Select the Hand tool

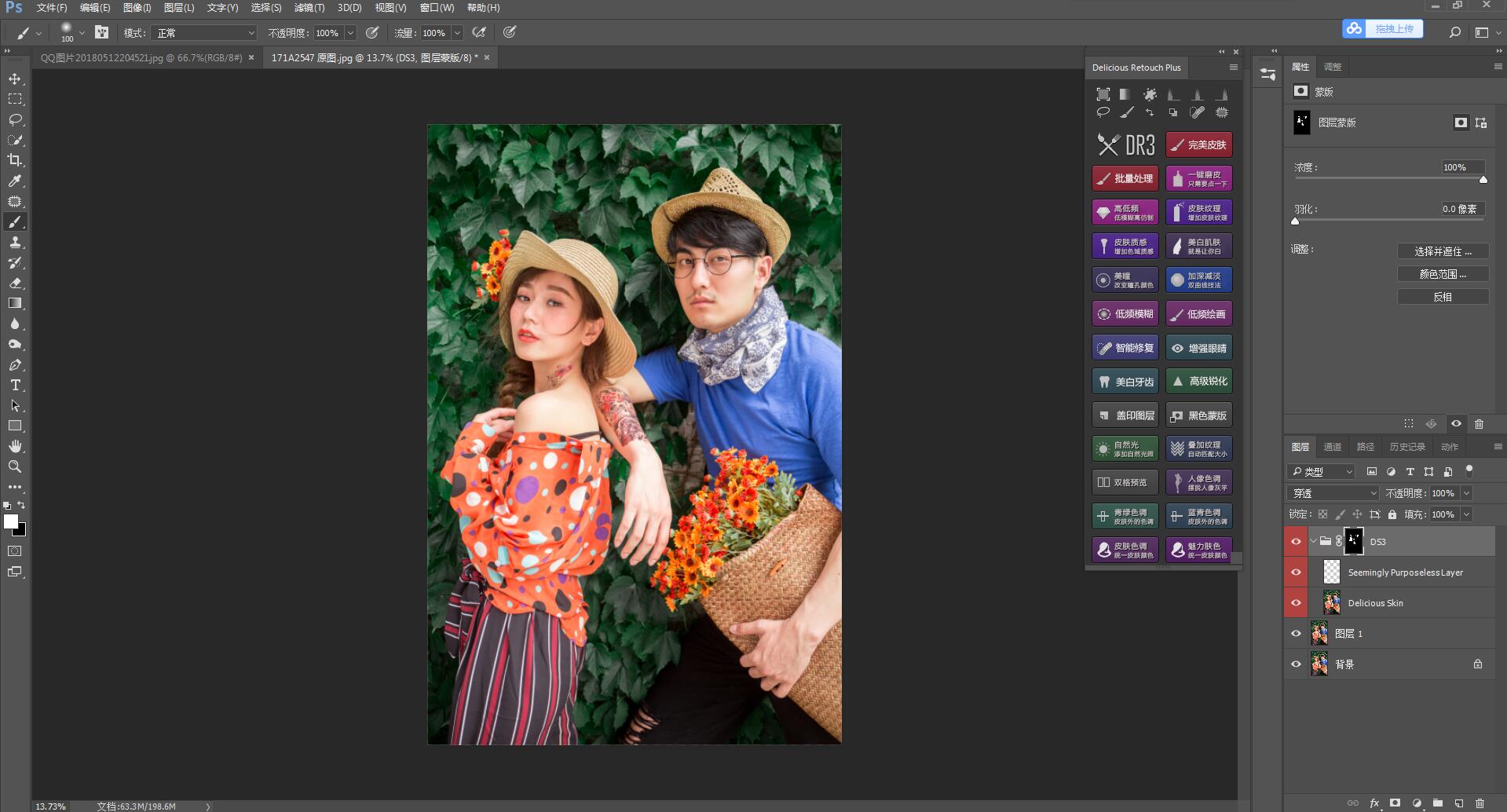coord(15,446)
